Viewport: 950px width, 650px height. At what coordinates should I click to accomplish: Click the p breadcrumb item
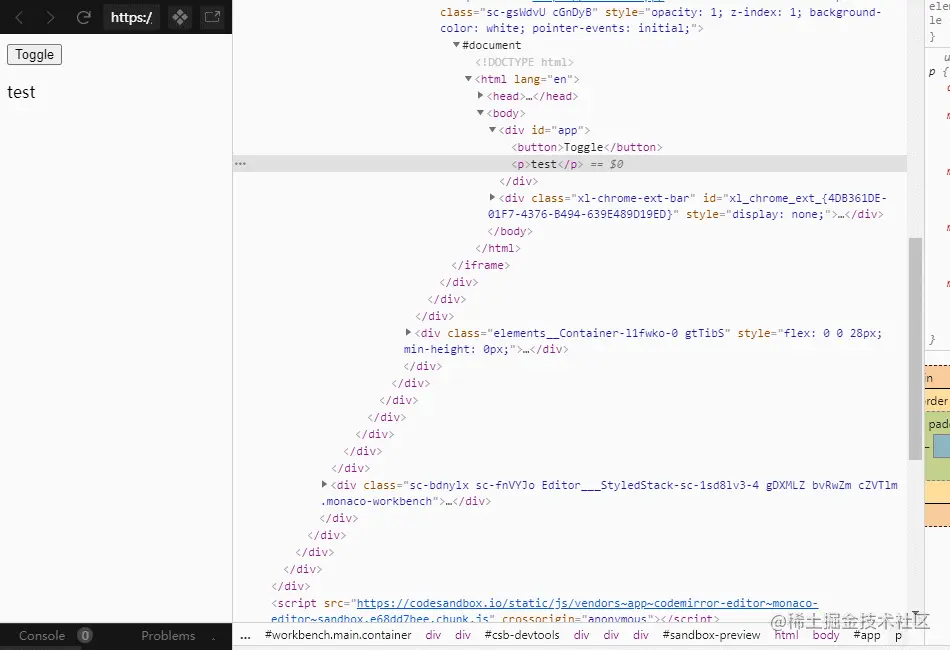pos(899,636)
